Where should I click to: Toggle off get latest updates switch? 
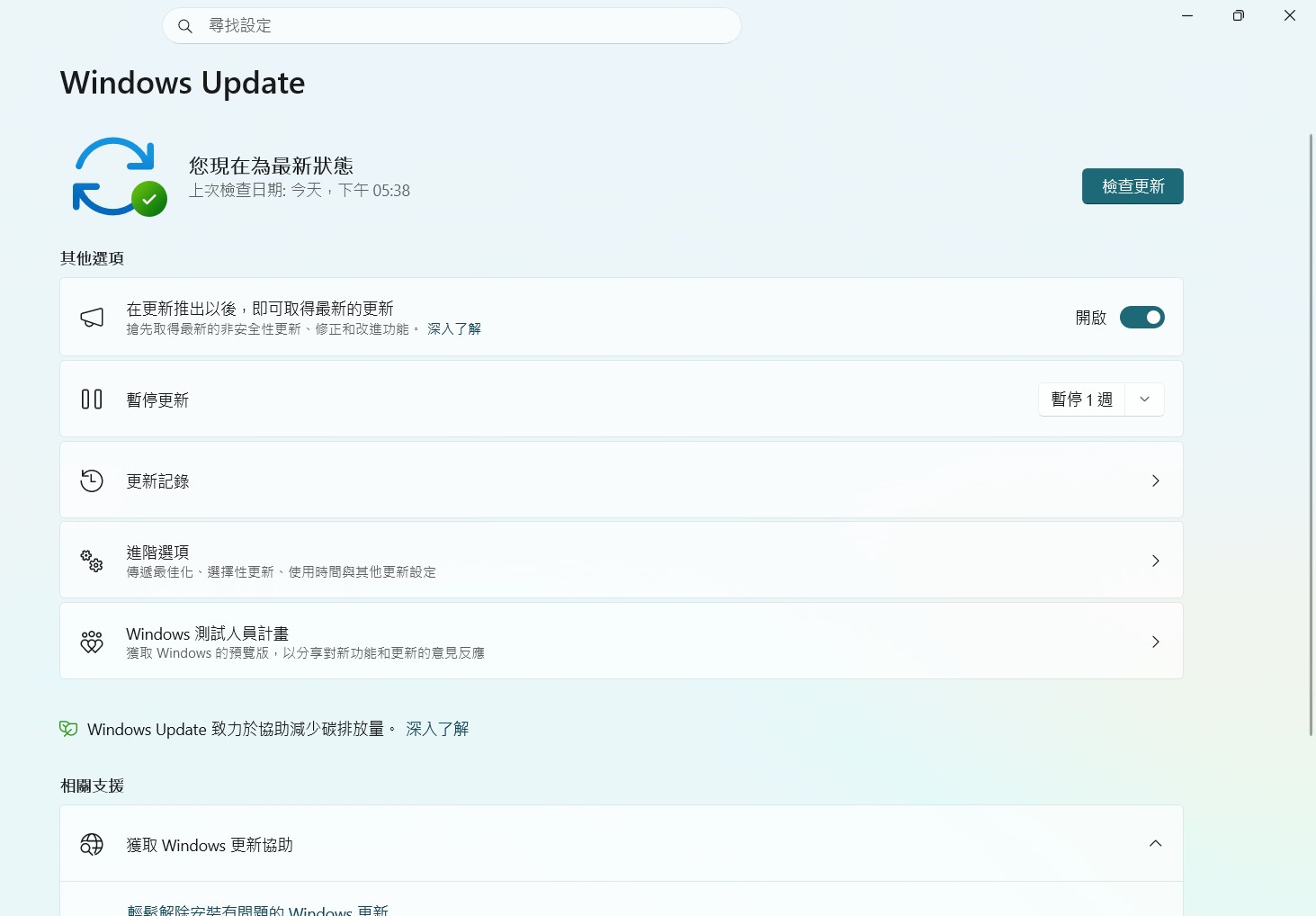(x=1142, y=318)
